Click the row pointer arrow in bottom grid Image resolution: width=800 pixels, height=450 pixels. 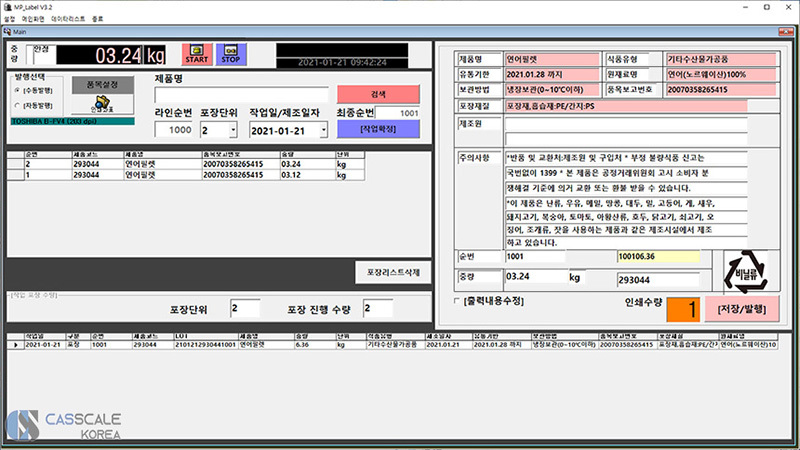click(13, 344)
